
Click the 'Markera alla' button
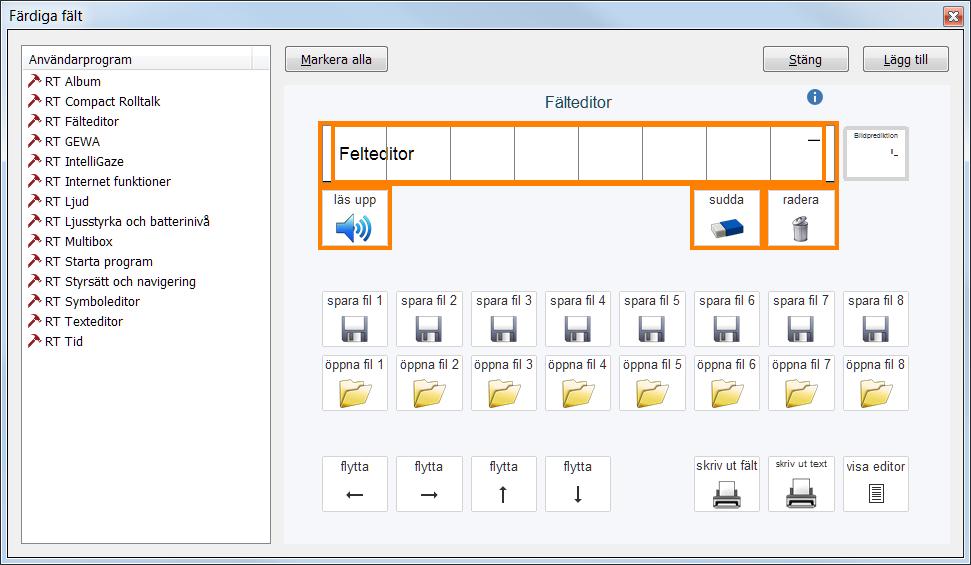pos(336,59)
